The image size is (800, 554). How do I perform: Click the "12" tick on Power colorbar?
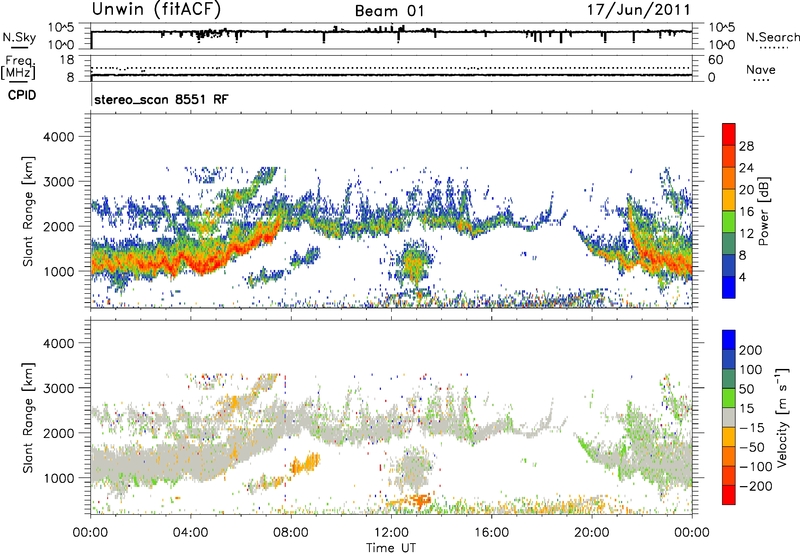746,234
